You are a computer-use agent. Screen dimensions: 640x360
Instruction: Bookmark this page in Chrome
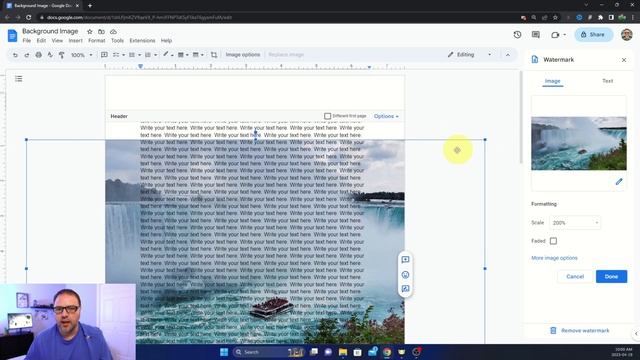coord(555,18)
